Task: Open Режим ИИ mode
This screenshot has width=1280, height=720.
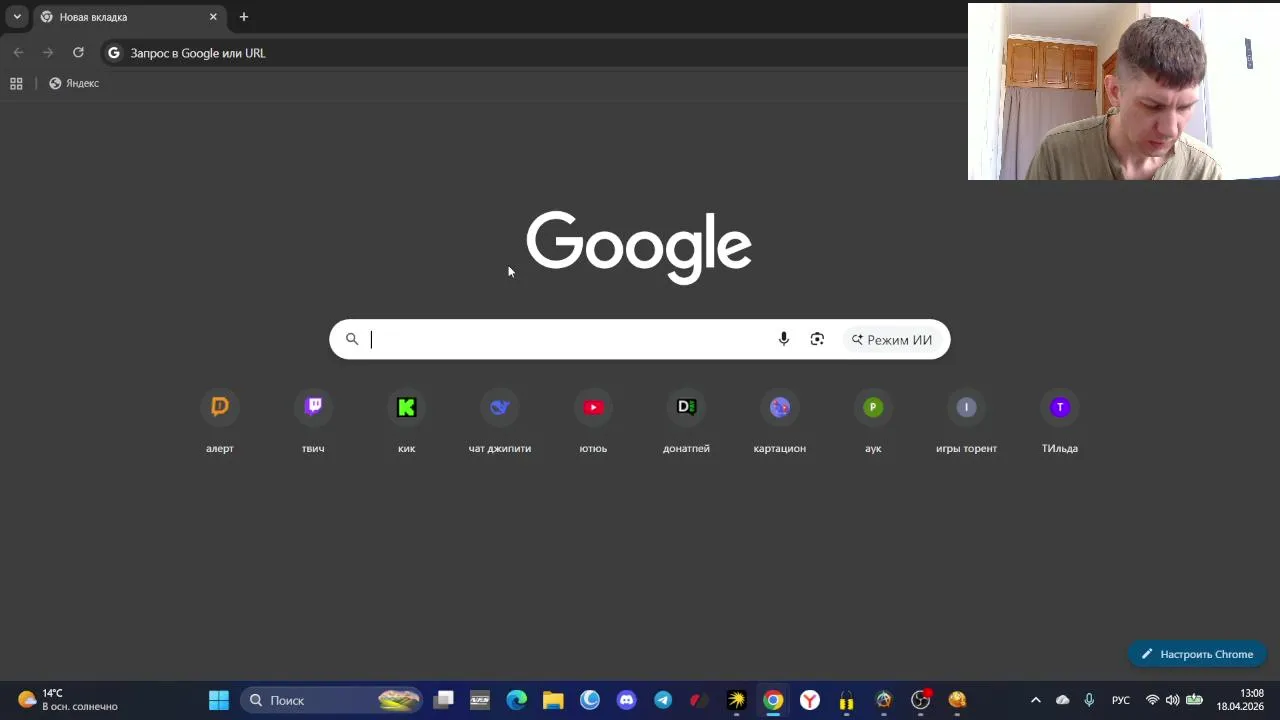Action: (x=891, y=340)
